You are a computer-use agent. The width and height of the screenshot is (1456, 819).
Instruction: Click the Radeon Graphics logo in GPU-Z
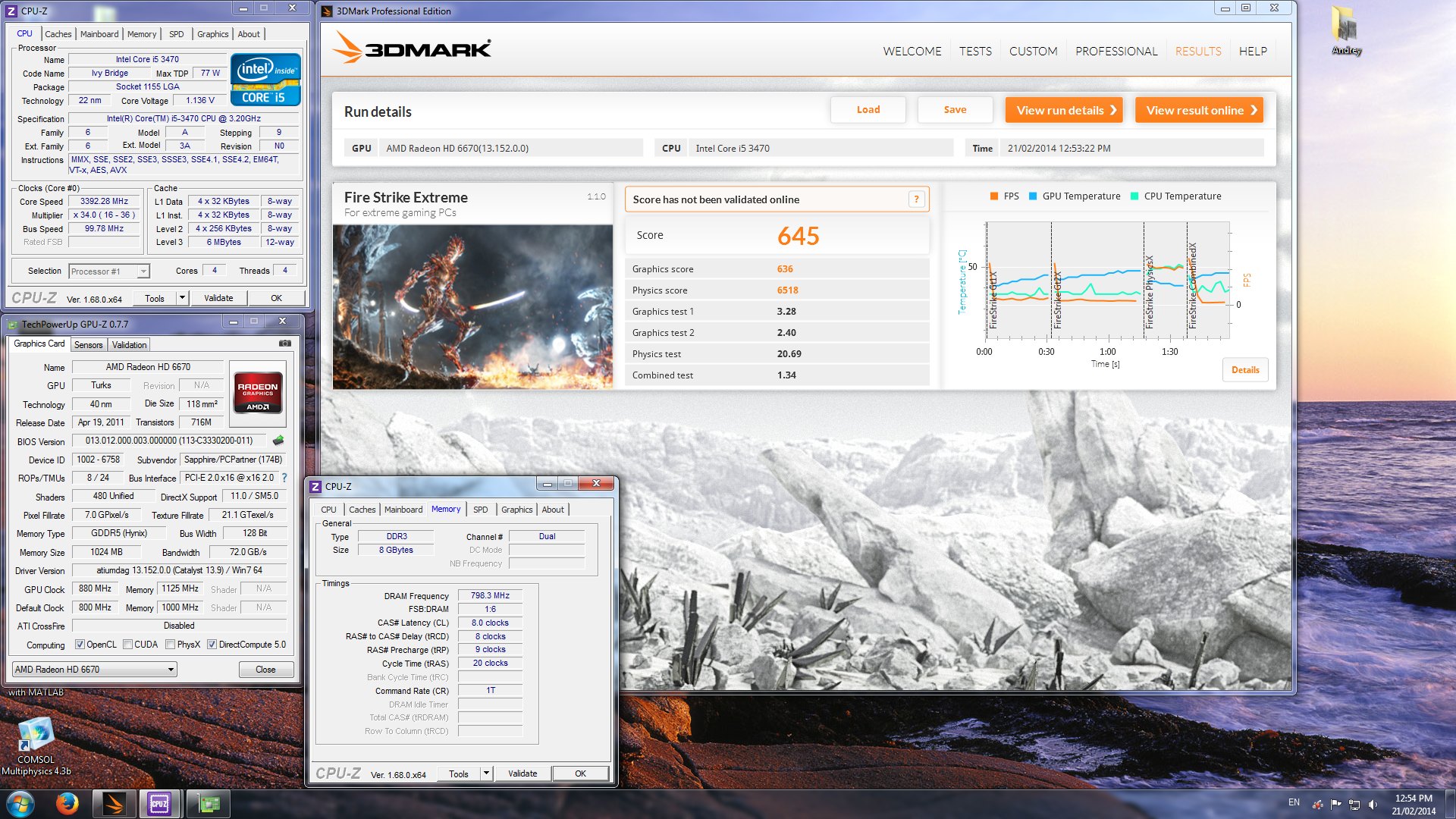coord(258,392)
